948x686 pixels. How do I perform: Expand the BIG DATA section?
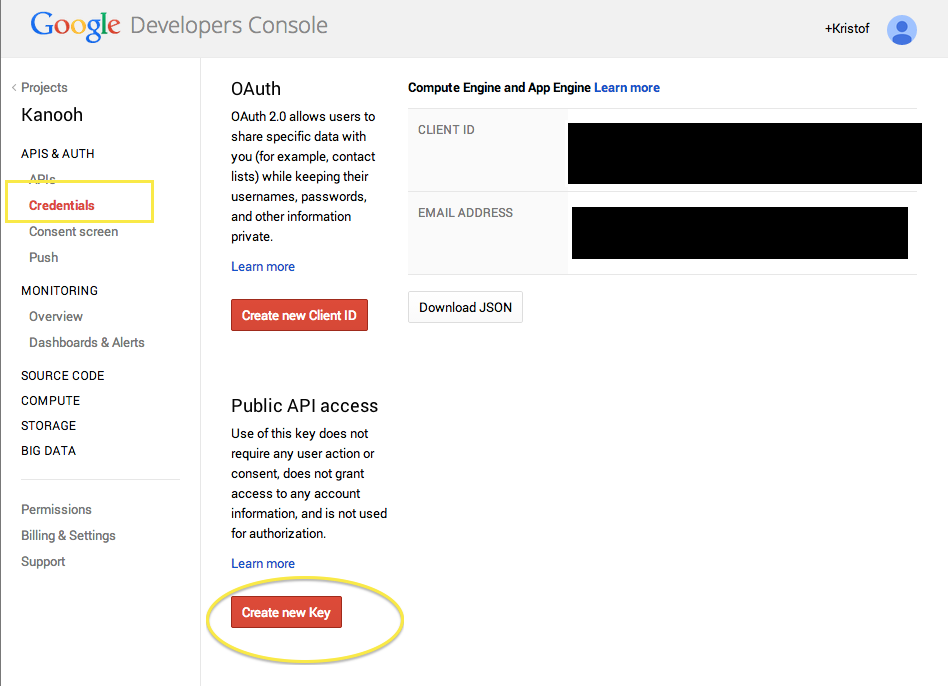[48, 451]
